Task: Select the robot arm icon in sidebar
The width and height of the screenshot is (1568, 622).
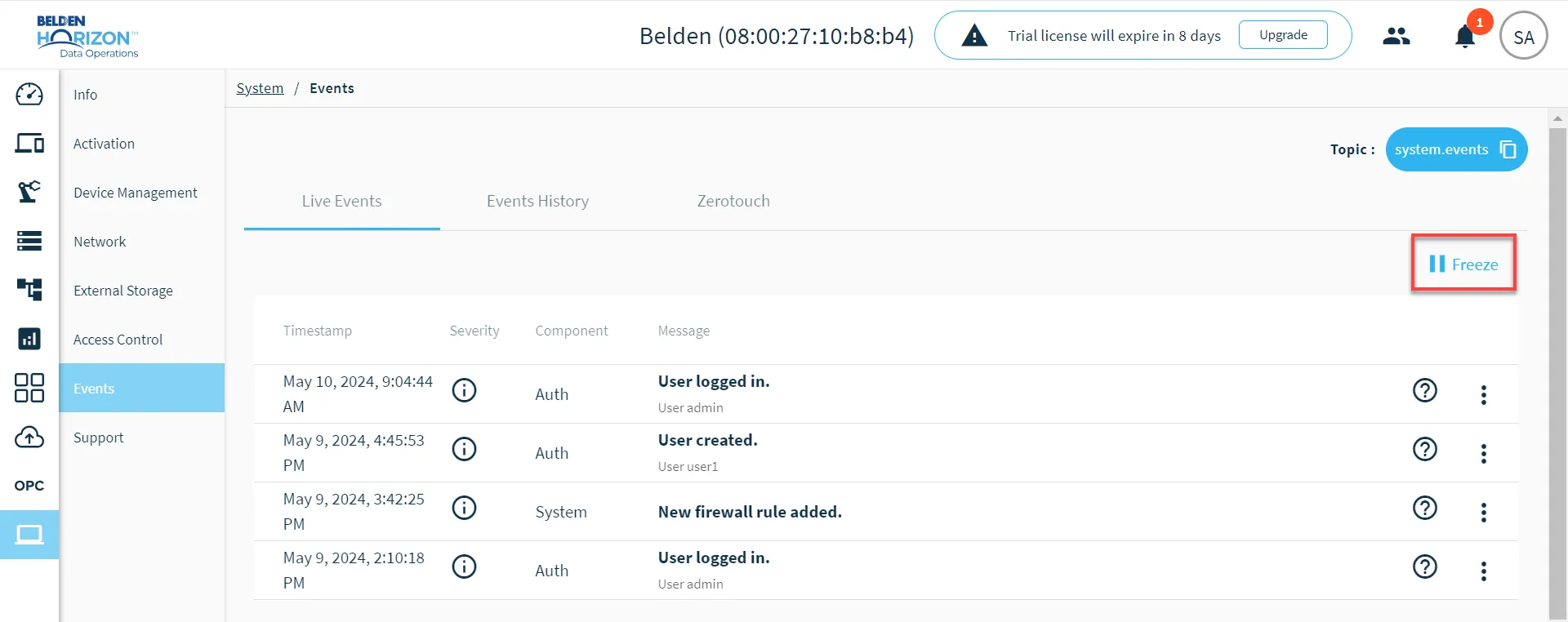Action: tap(29, 192)
